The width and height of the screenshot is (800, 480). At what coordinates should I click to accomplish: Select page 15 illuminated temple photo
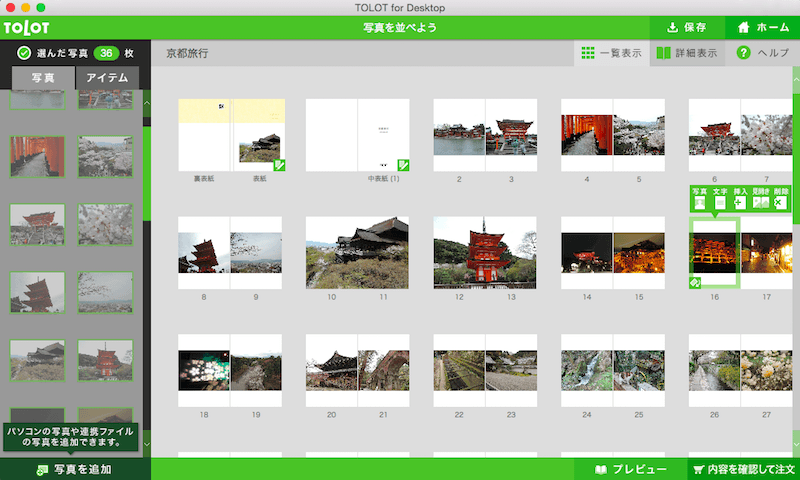[x=639, y=252]
